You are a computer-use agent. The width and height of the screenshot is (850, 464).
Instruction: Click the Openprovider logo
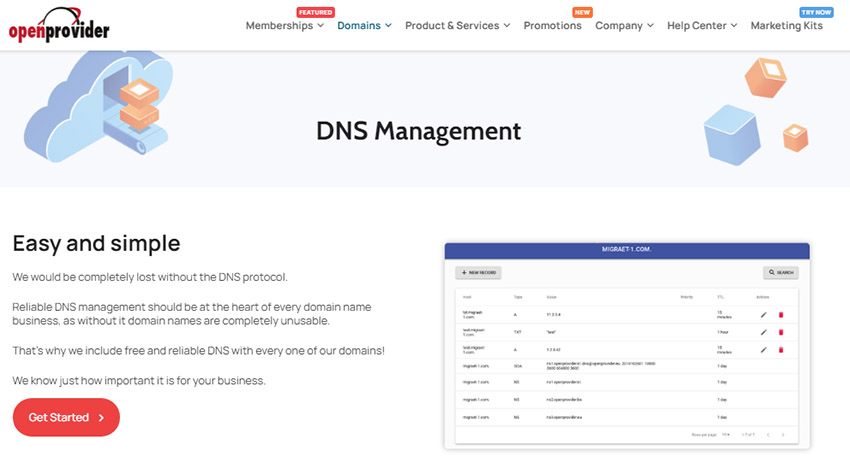[x=59, y=25]
